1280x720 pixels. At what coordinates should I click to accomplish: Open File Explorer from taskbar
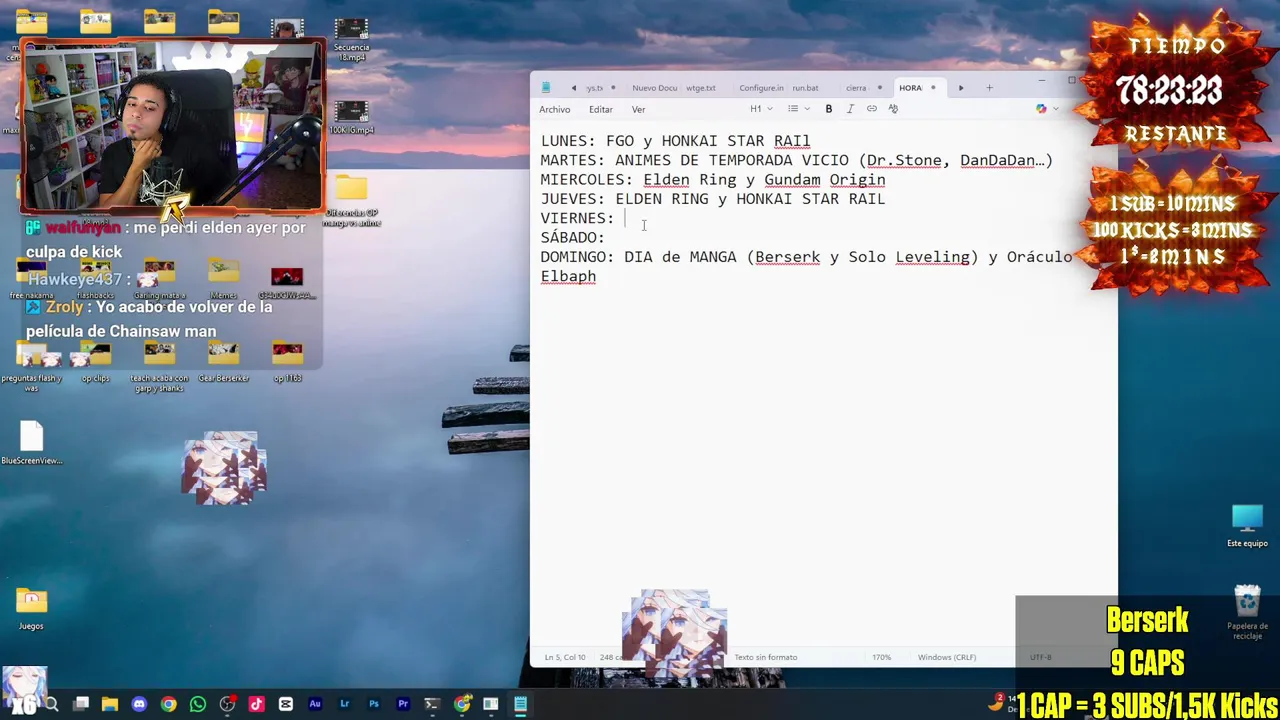click(x=110, y=704)
